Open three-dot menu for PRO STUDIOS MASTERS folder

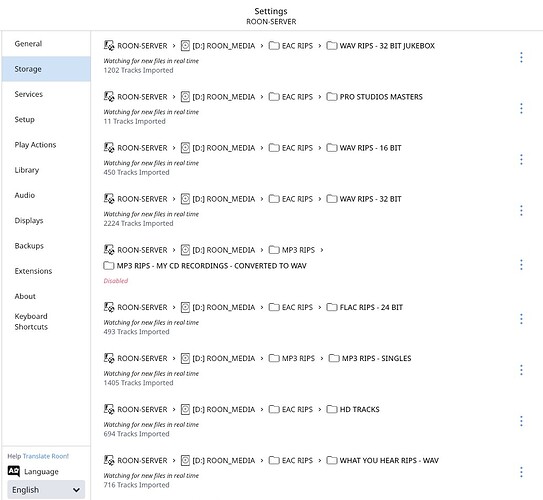click(521, 108)
